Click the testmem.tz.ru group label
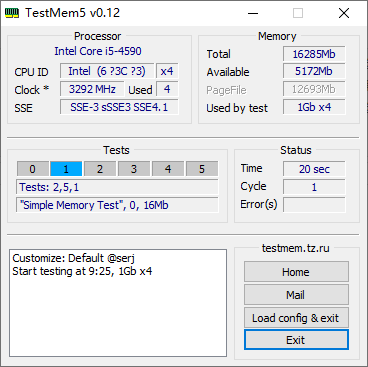 point(296,248)
